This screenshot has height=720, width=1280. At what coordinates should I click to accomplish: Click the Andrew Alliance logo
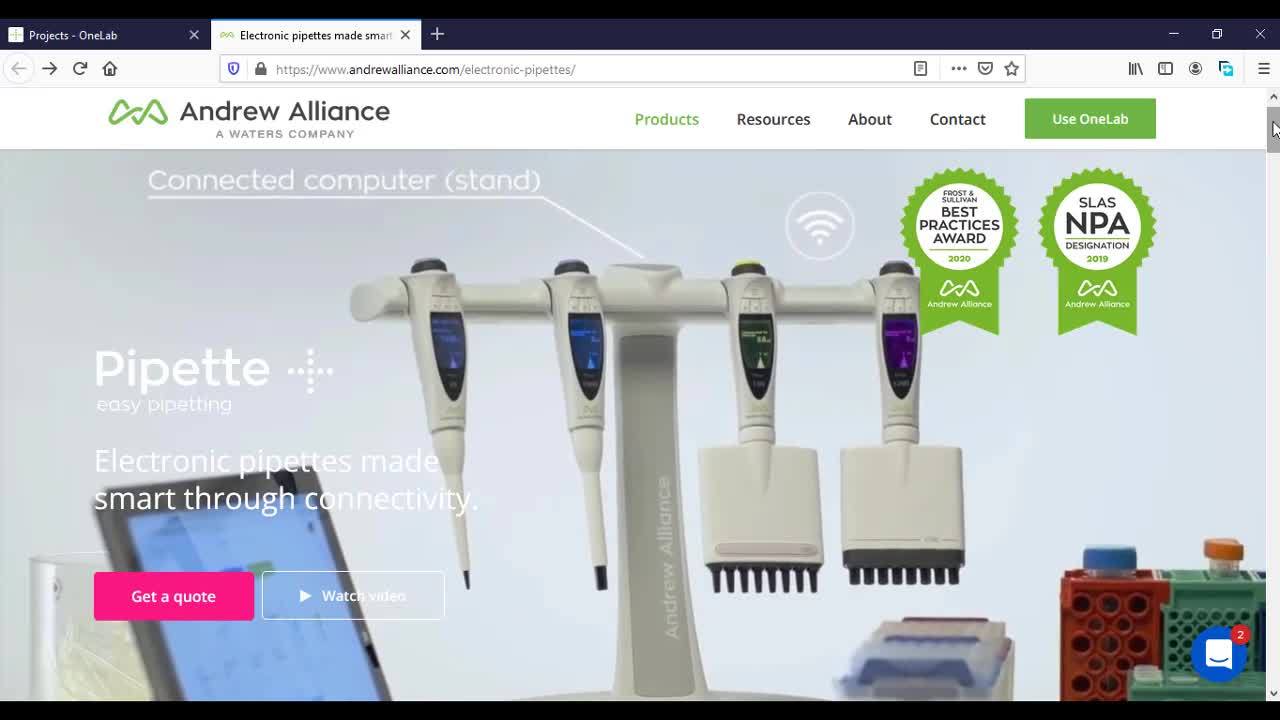249,118
